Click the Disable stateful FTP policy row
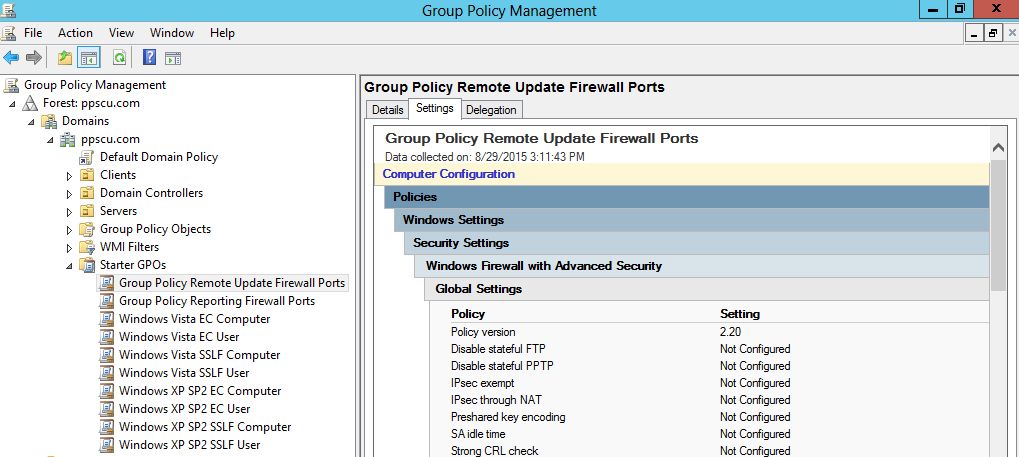The image size is (1019, 457). pos(719,349)
